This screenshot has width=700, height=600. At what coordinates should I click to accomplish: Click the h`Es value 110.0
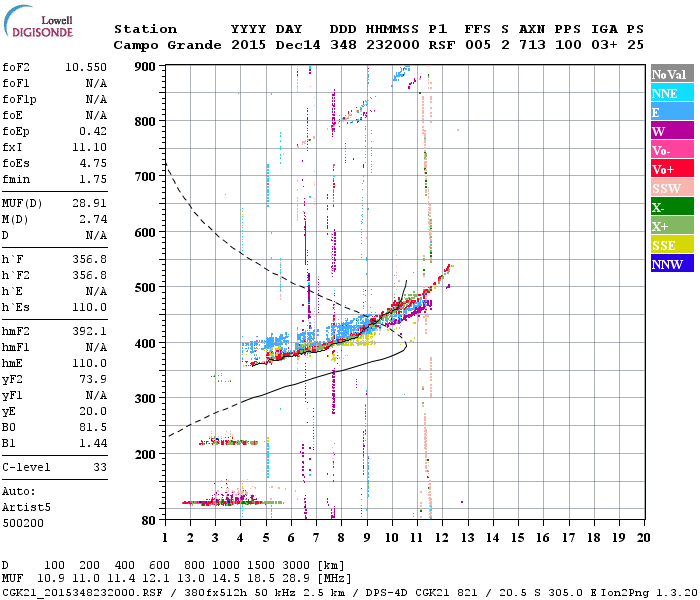[x=89, y=307]
